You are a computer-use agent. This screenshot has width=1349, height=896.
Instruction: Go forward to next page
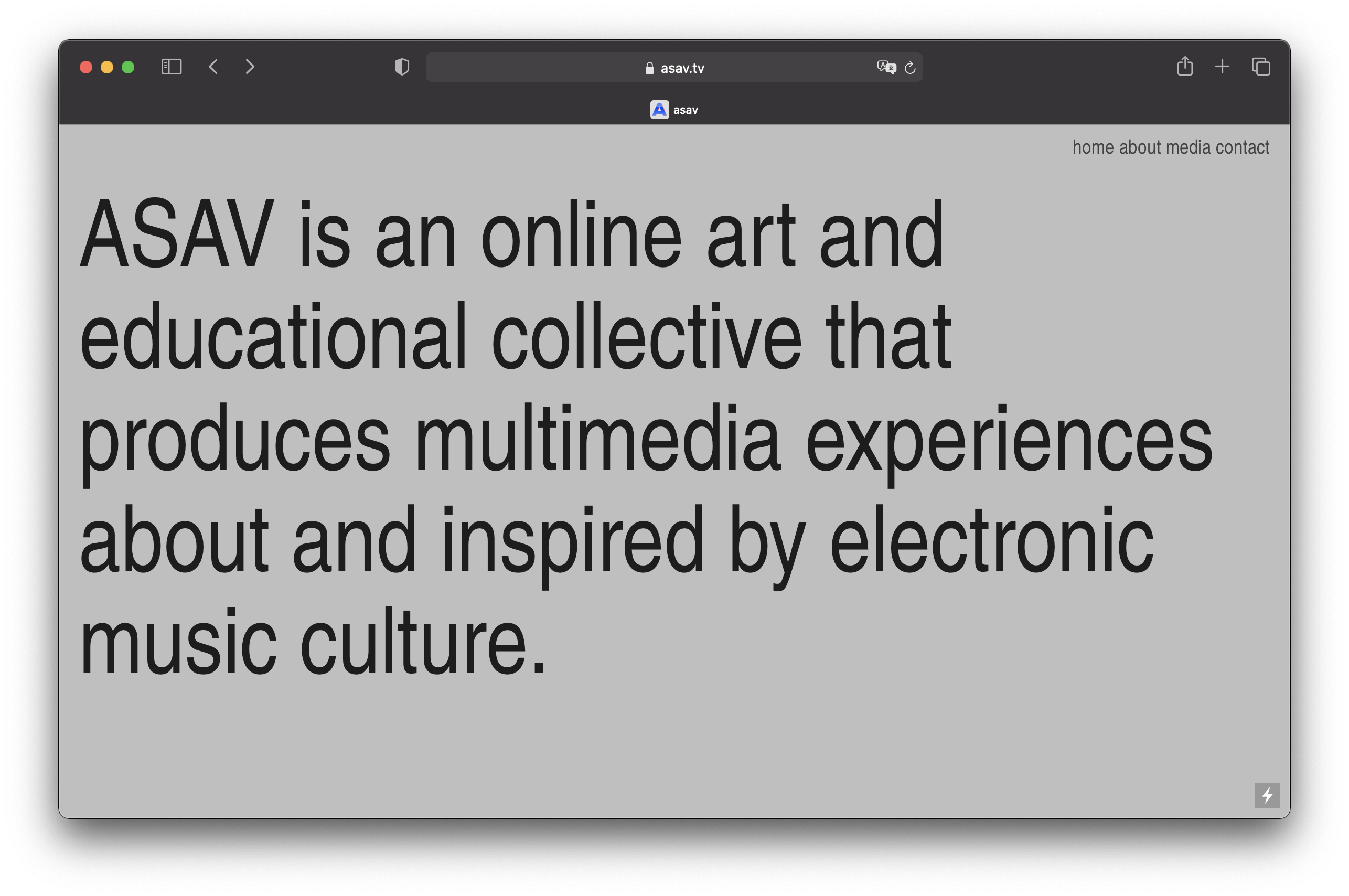coord(250,67)
